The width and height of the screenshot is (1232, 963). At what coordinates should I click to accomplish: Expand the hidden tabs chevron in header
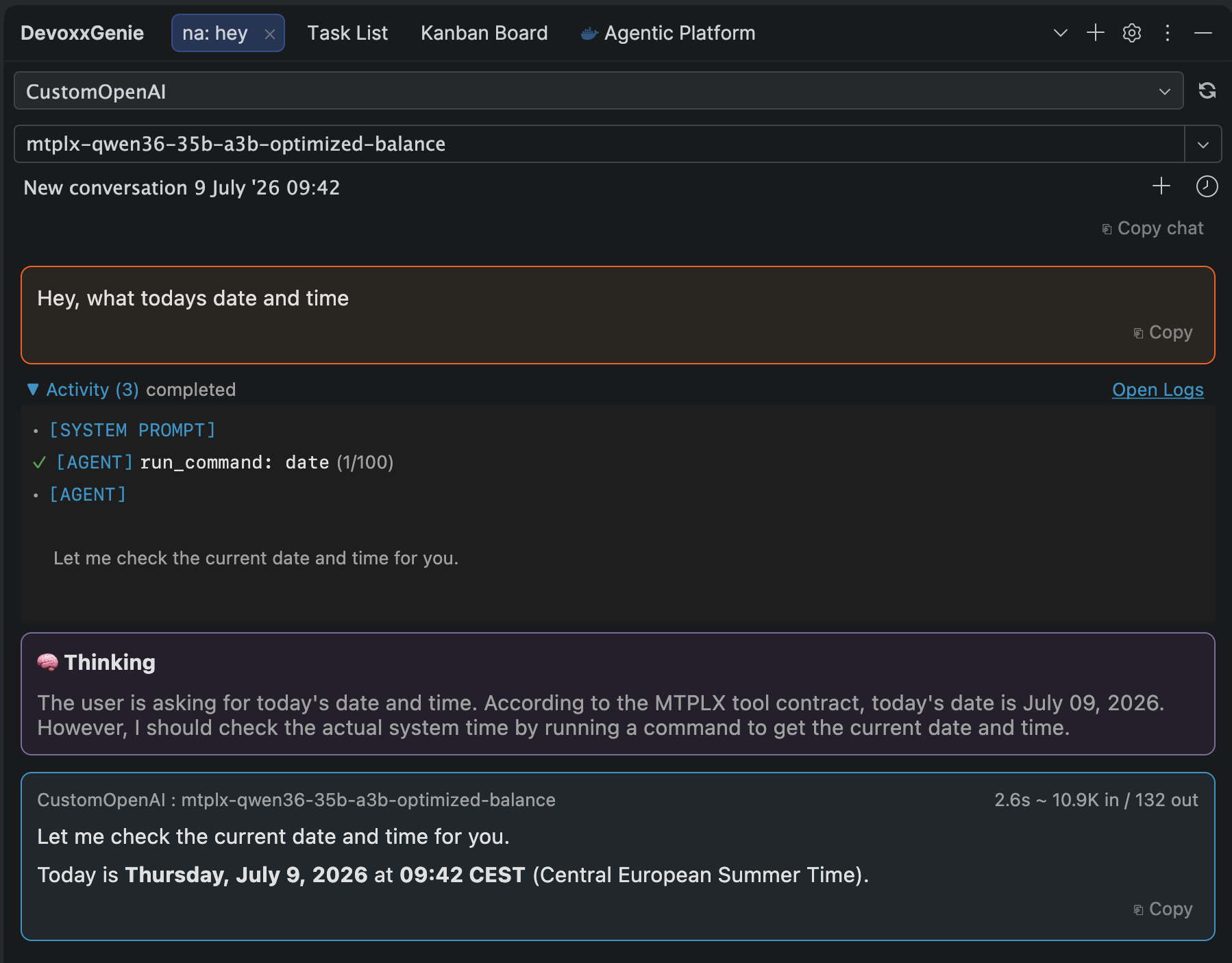[1060, 33]
